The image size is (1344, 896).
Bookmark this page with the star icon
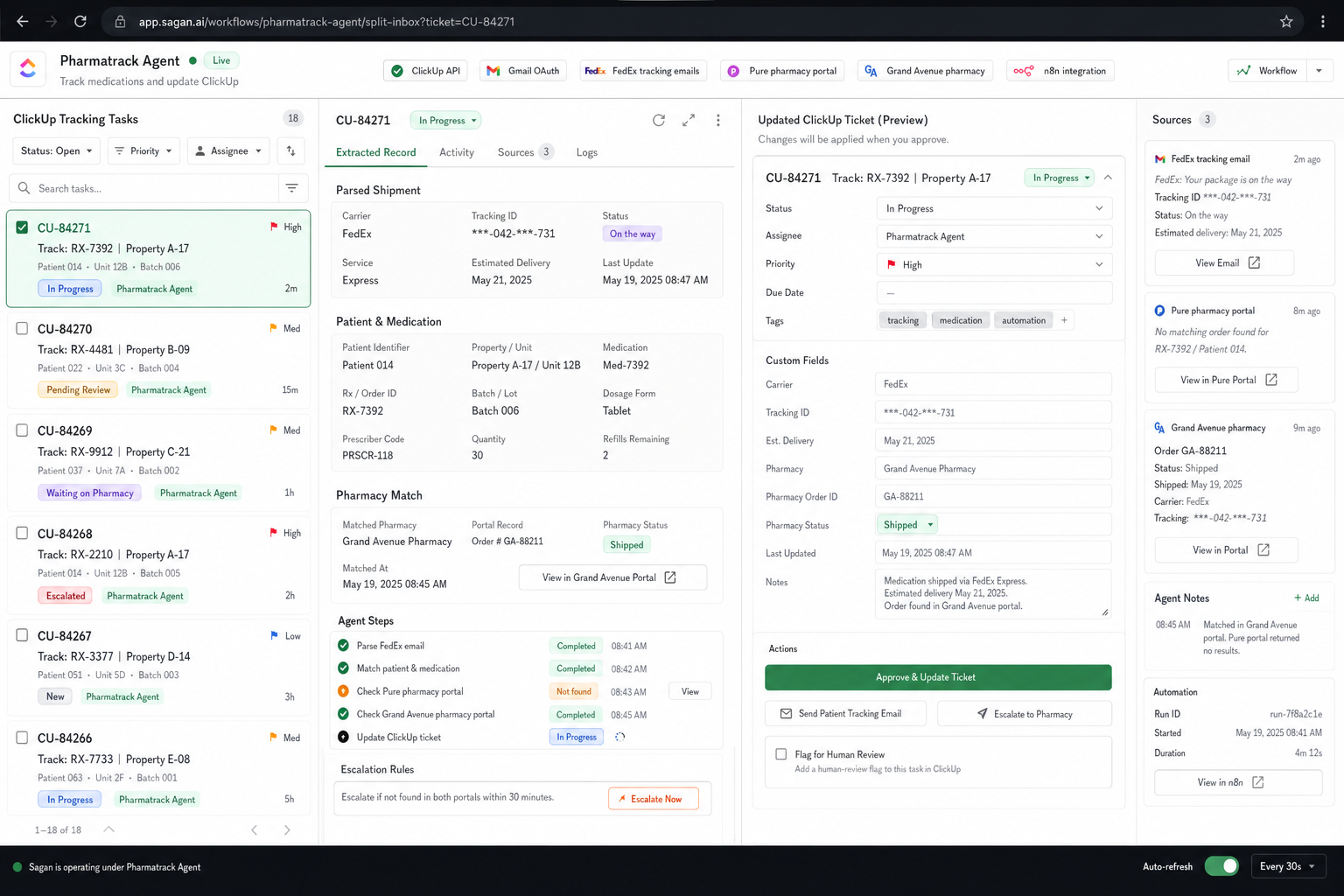1286,21
